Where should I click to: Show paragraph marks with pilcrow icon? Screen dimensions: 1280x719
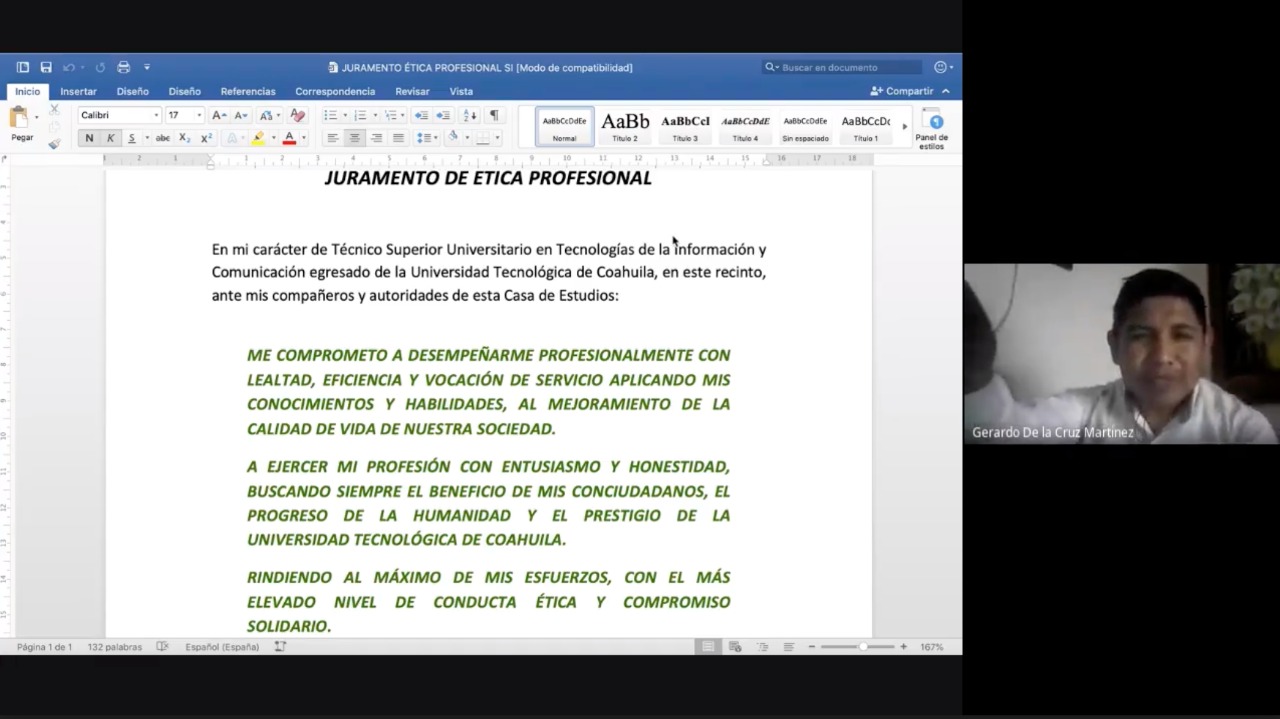pyautogui.click(x=494, y=115)
